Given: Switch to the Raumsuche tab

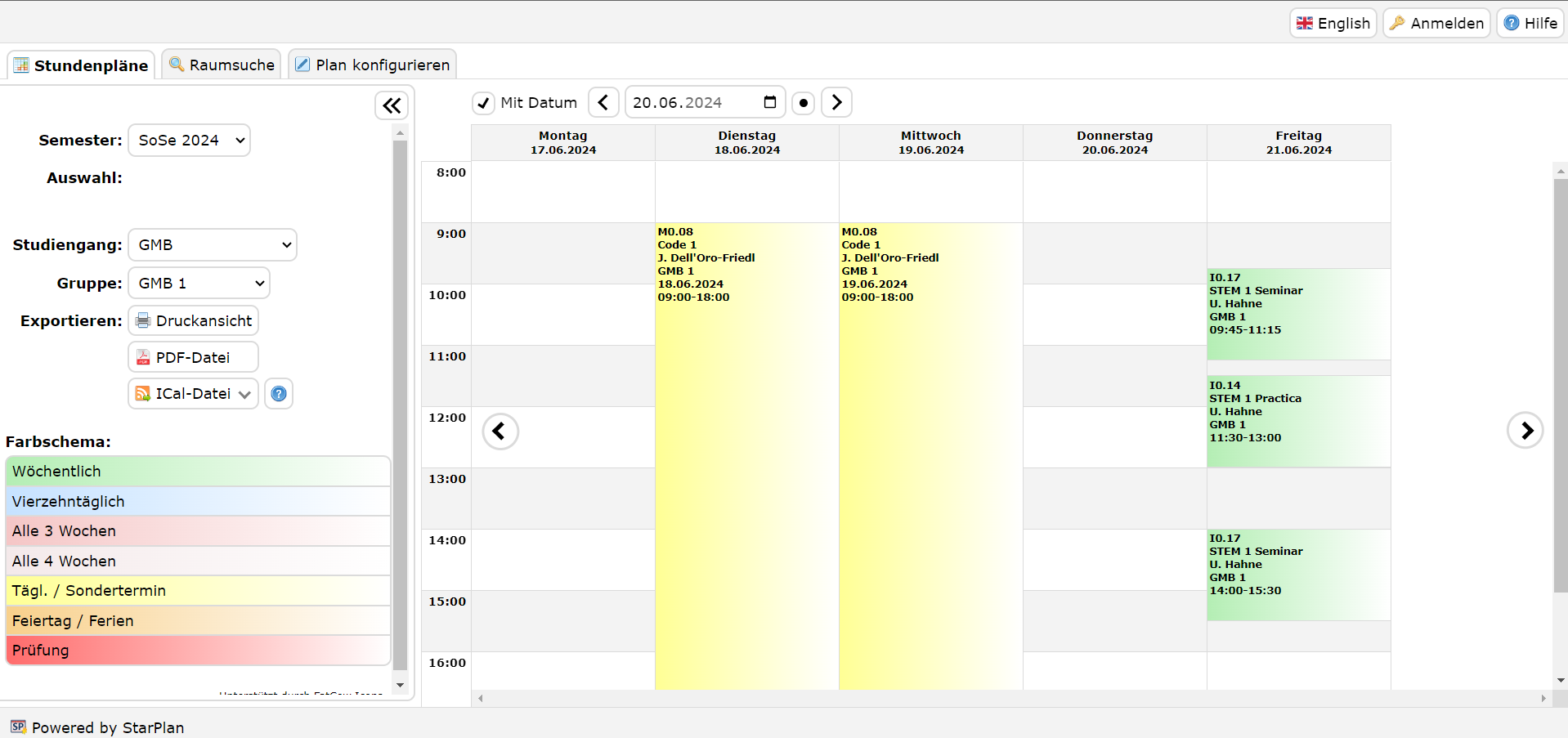Looking at the screenshot, I should [x=222, y=65].
